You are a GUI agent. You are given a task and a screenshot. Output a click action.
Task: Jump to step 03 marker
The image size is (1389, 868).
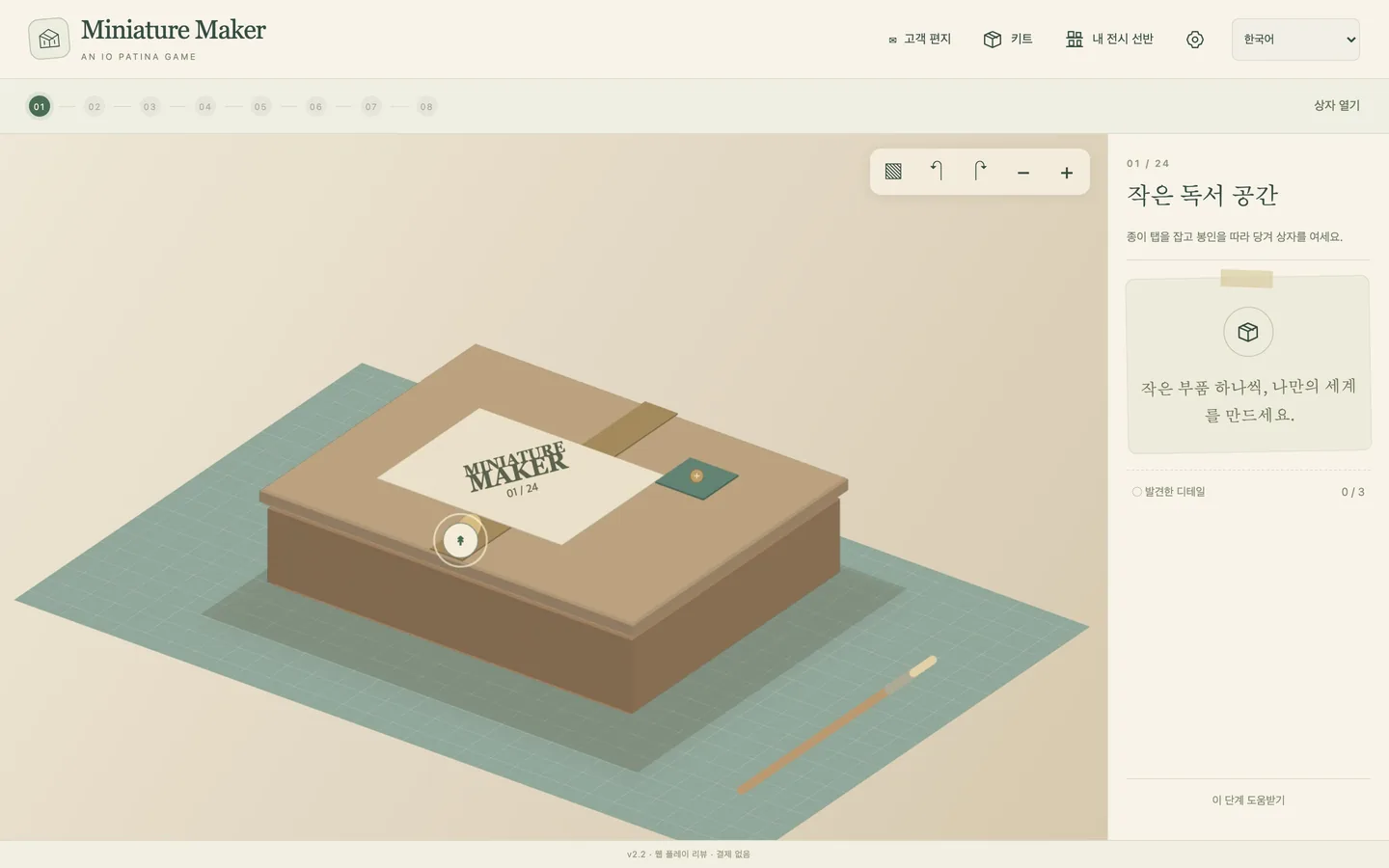click(x=150, y=106)
